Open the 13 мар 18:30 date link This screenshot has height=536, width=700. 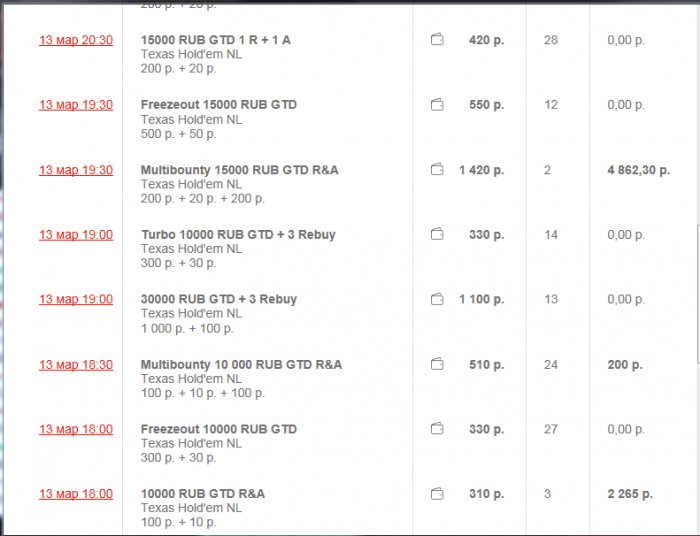click(76, 365)
